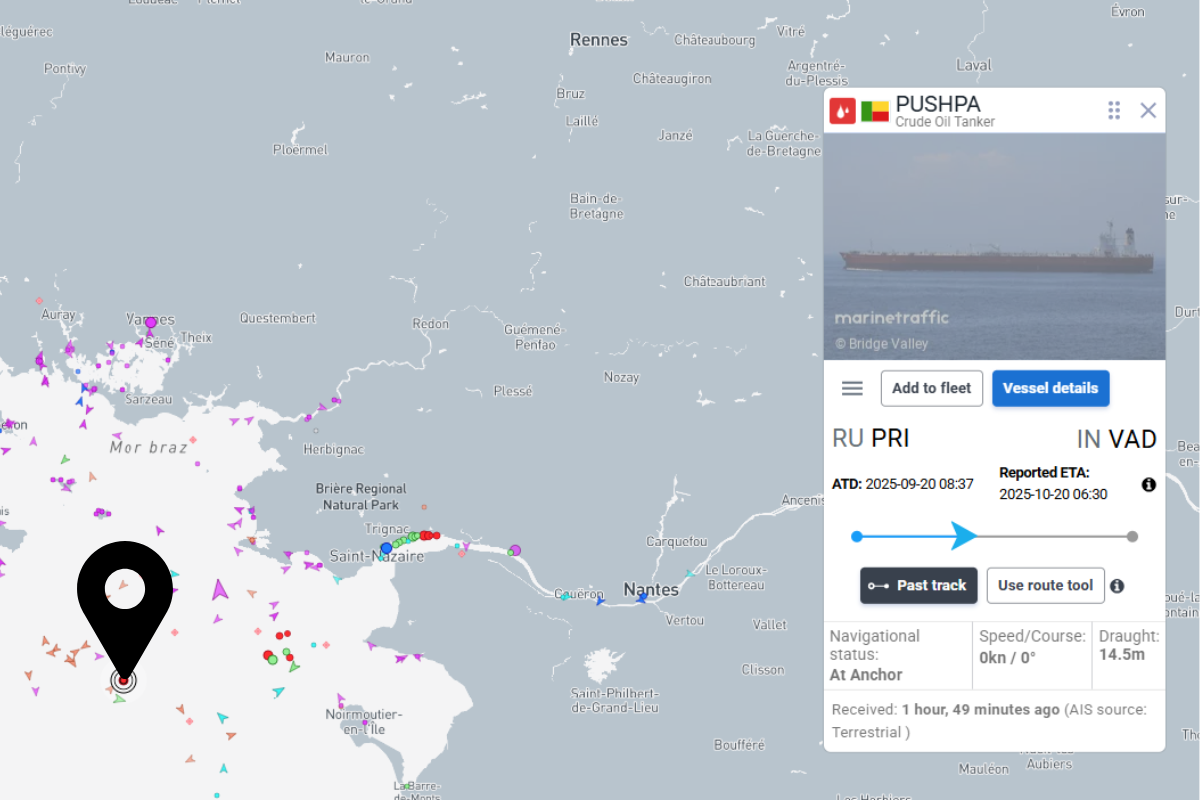Viewport: 1200px width, 800px height.
Task: Select departure port PRI link
Action: coord(890,439)
